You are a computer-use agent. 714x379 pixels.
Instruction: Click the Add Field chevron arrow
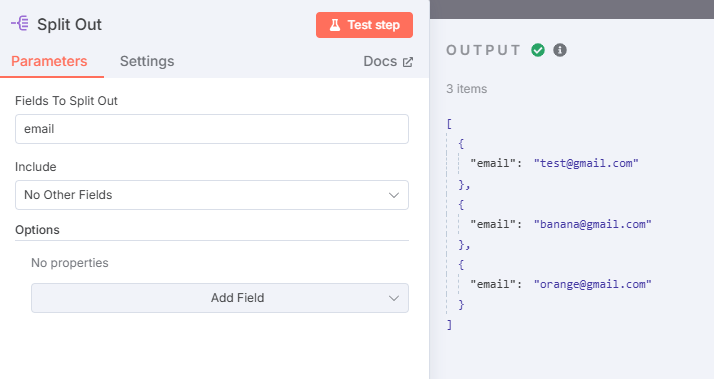(x=393, y=298)
